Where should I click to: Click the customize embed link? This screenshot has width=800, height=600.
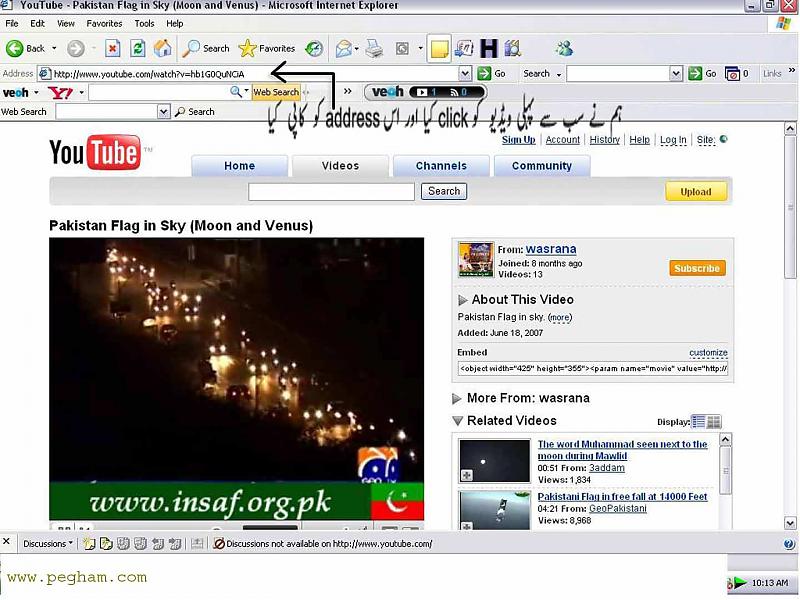(708, 353)
